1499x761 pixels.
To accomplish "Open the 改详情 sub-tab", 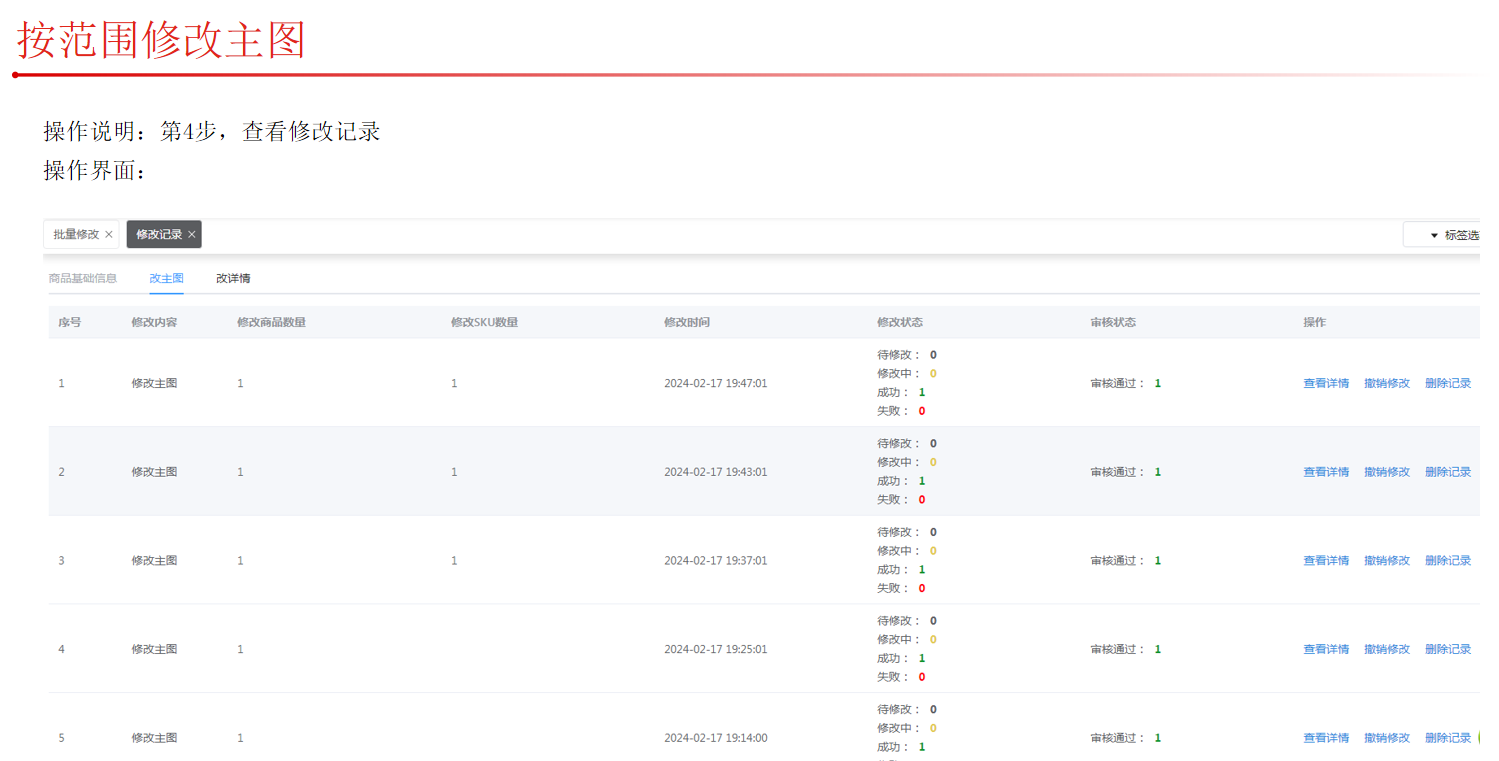I will click(233, 278).
